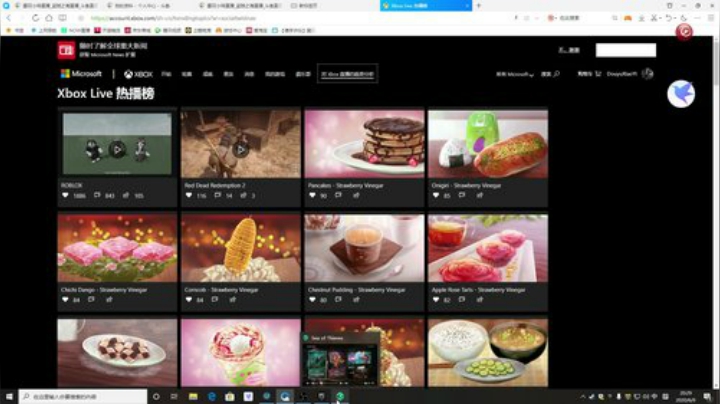Image resolution: width=720 pixels, height=404 pixels.
Task: Open the strawberry parfait screenshot
Action: coord(241,353)
